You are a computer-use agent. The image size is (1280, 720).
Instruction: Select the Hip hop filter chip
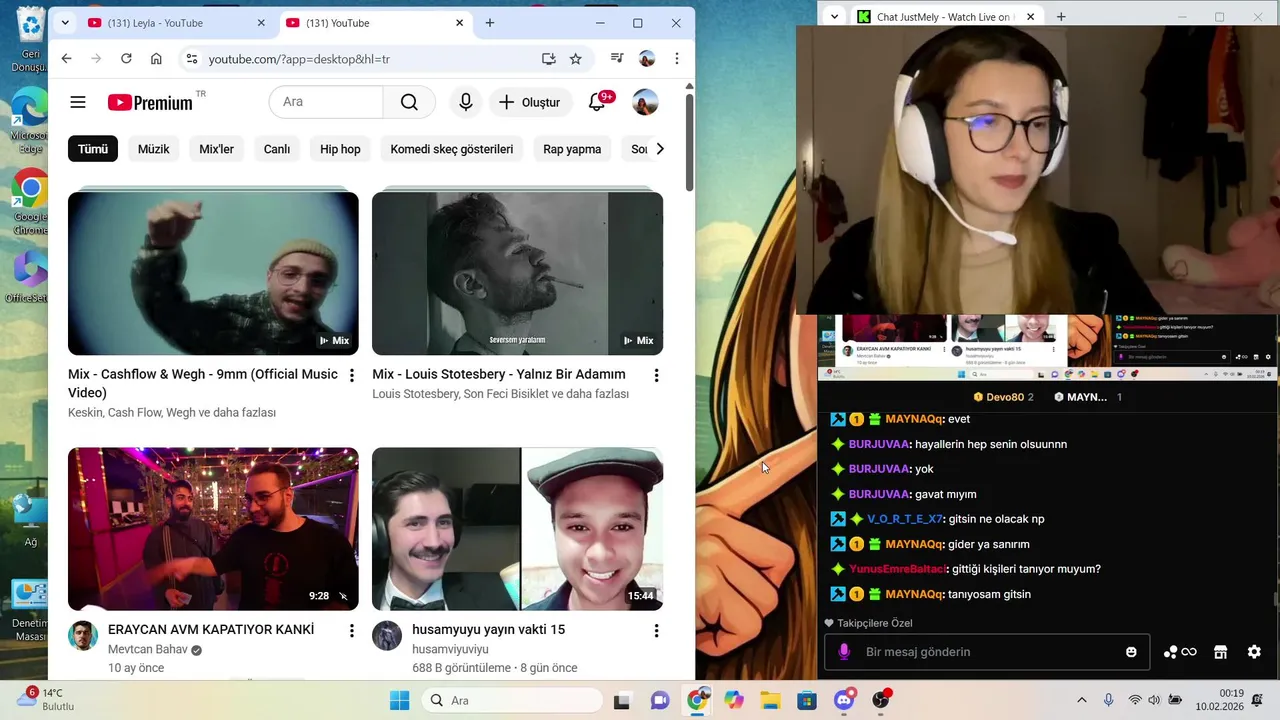(340, 149)
